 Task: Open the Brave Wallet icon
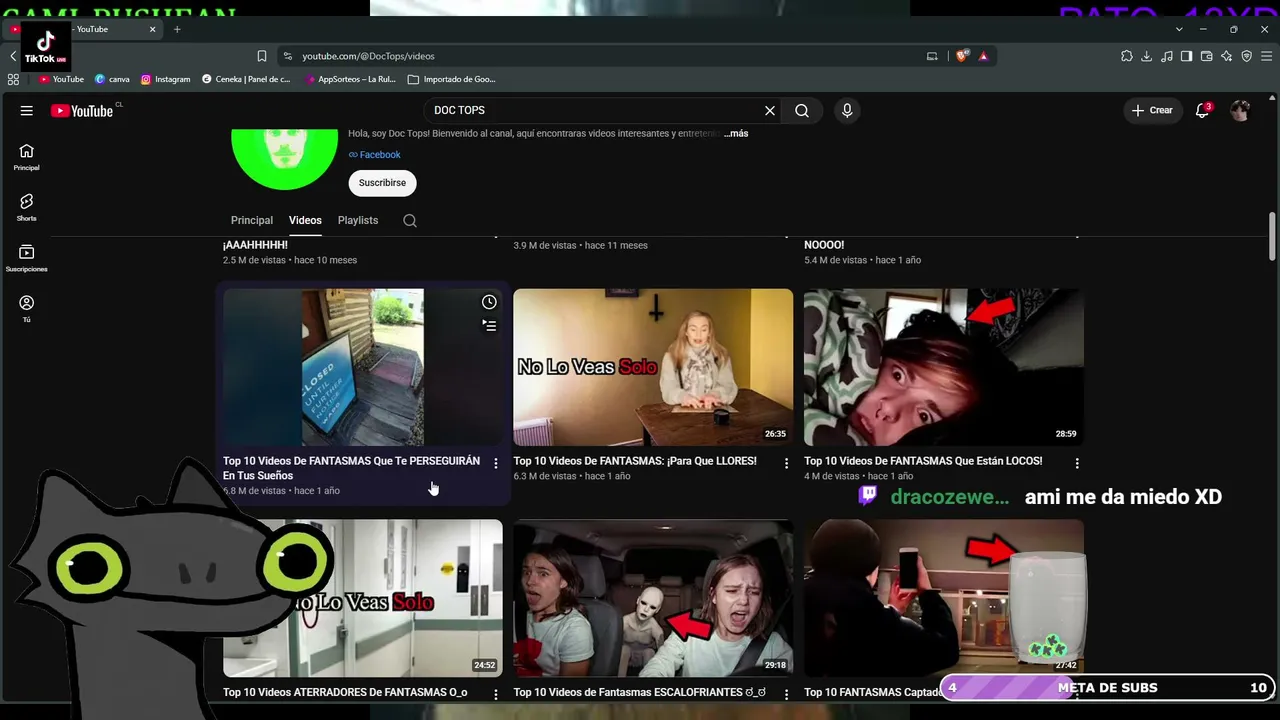point(1207,56)
